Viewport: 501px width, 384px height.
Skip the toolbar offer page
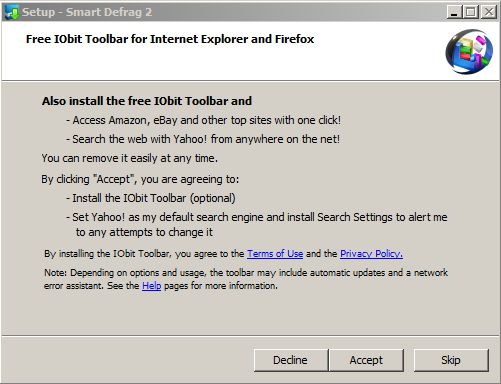click(451, 360)
